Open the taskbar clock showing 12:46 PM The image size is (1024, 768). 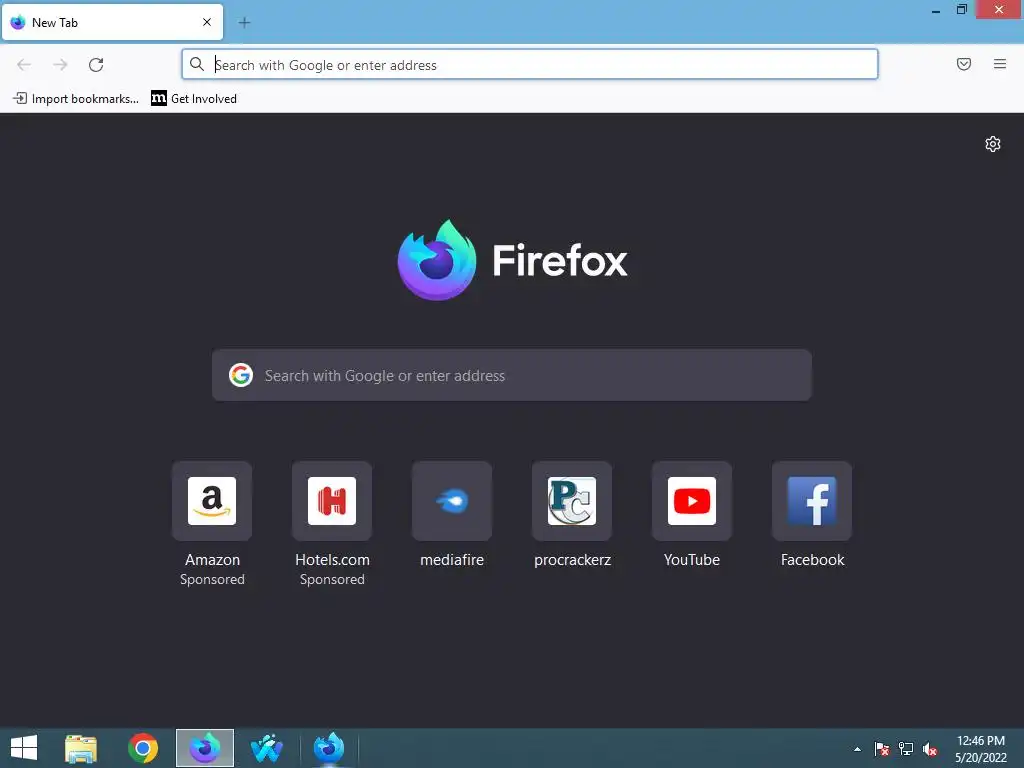981,749
